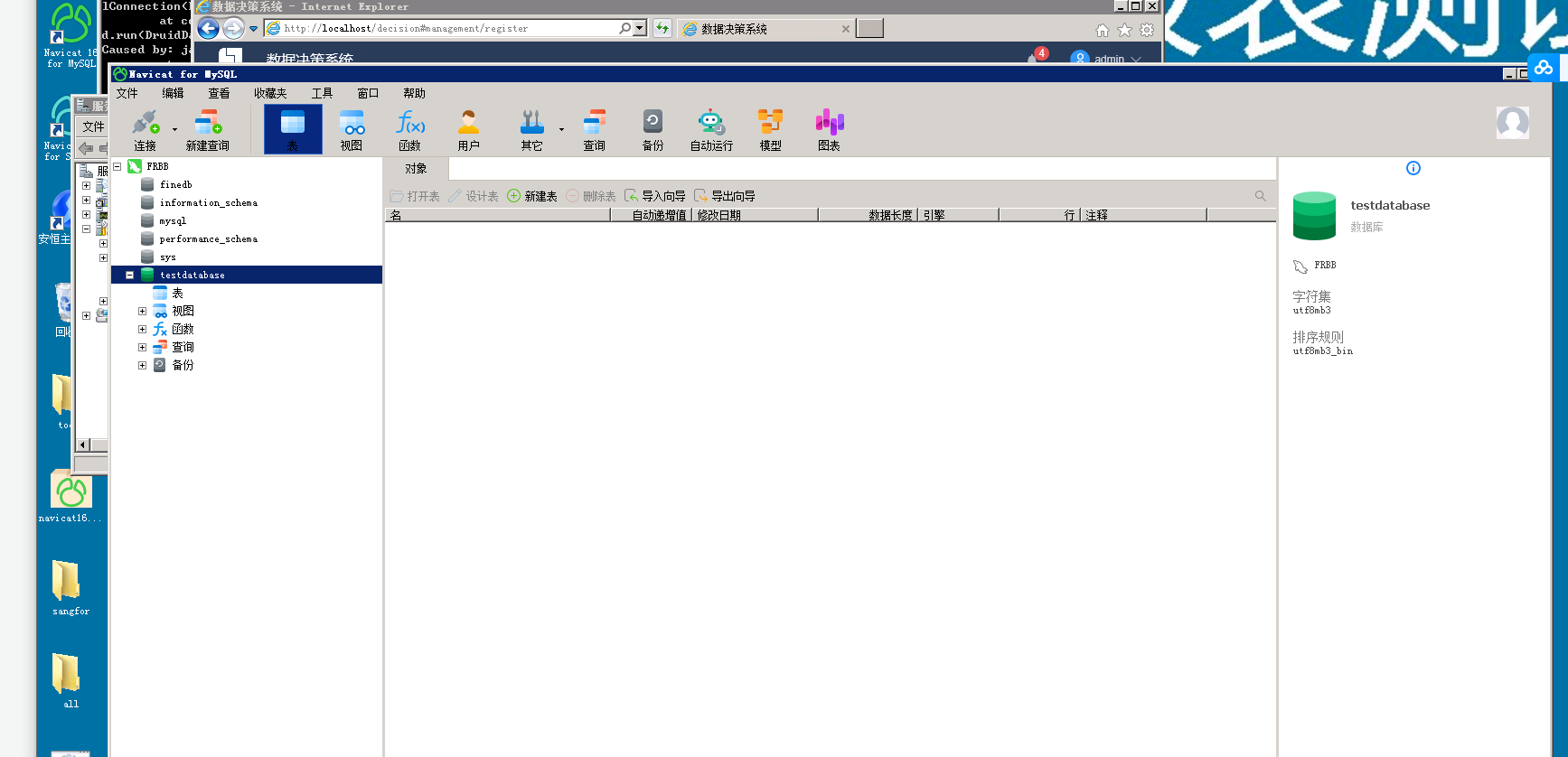Click the 名 (Name) column header
Screen dimensions: 1568x757
click(498, 215)
